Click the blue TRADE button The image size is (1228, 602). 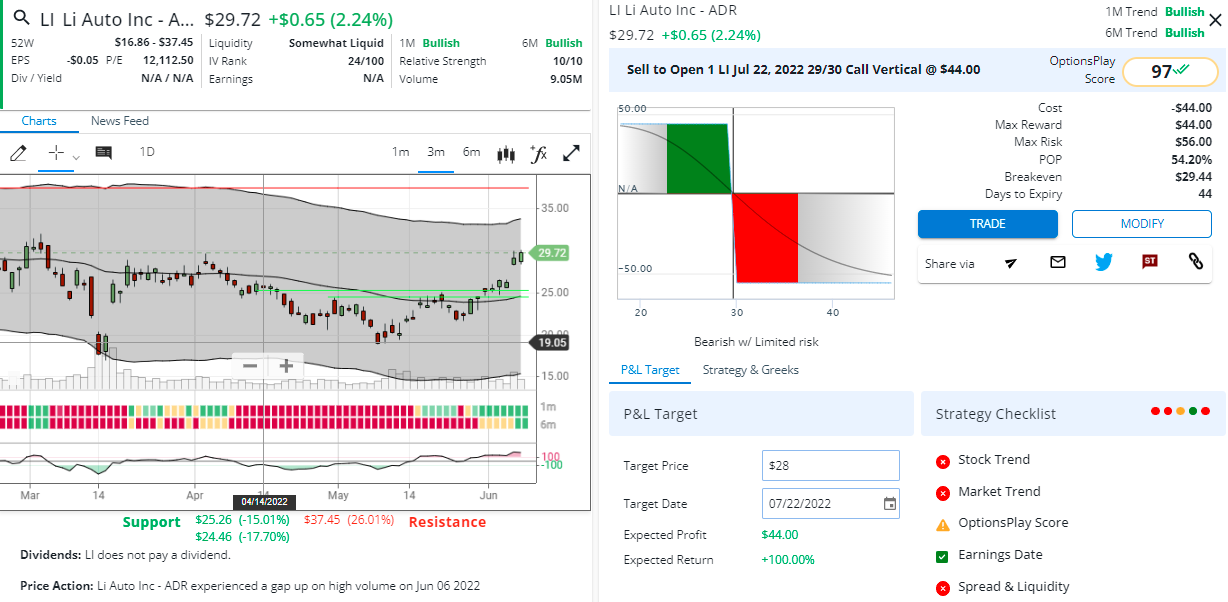tap(988, 224)
